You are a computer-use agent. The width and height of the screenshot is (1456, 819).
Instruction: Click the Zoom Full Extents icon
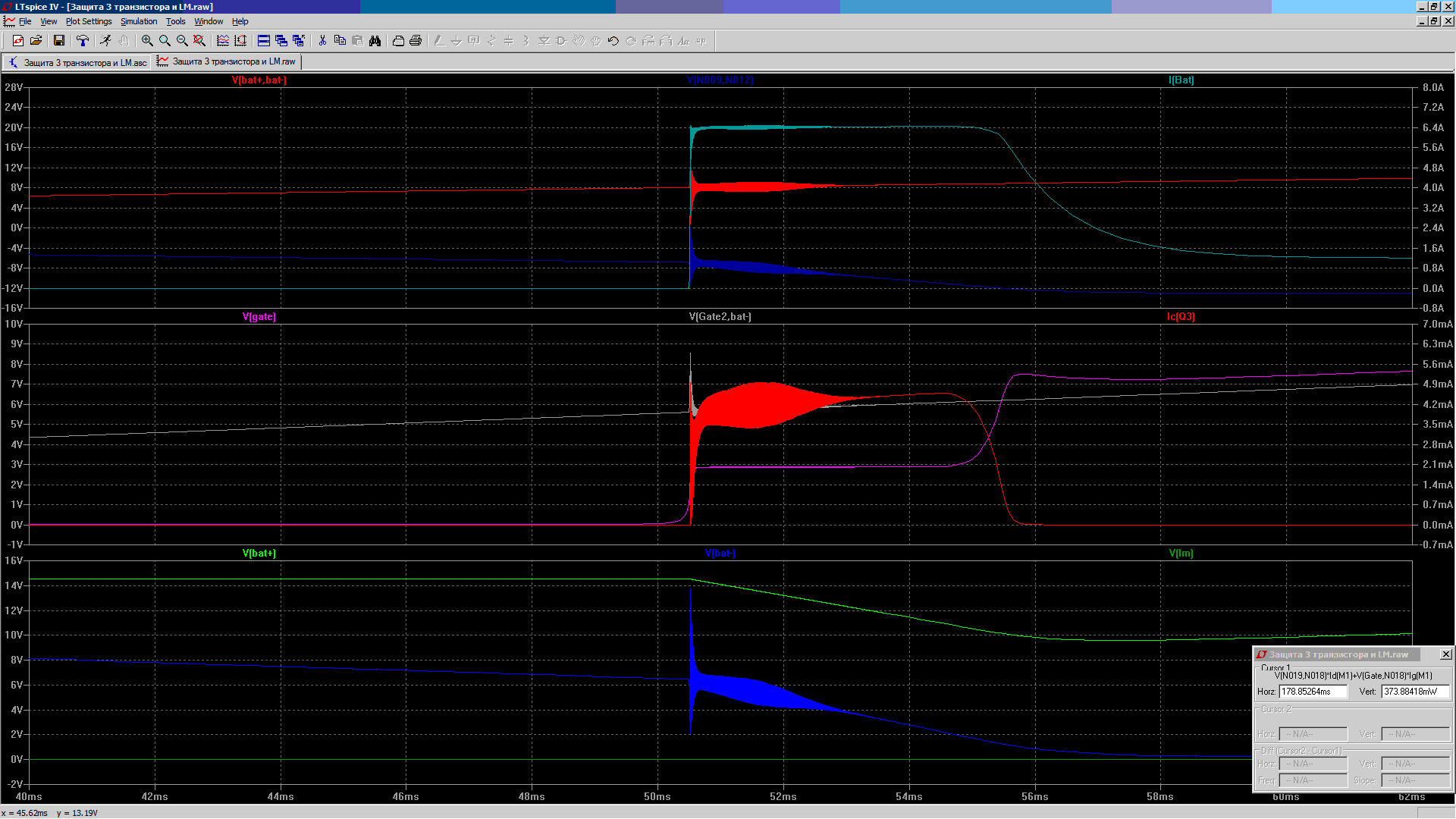[x=199, y=41]
